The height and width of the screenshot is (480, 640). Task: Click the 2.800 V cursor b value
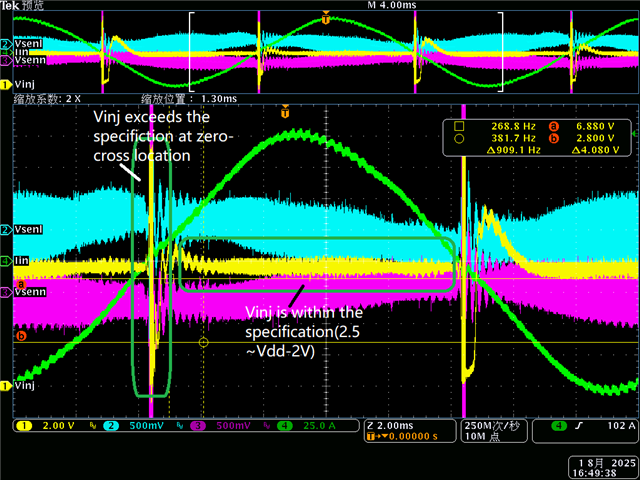[595, 138]
